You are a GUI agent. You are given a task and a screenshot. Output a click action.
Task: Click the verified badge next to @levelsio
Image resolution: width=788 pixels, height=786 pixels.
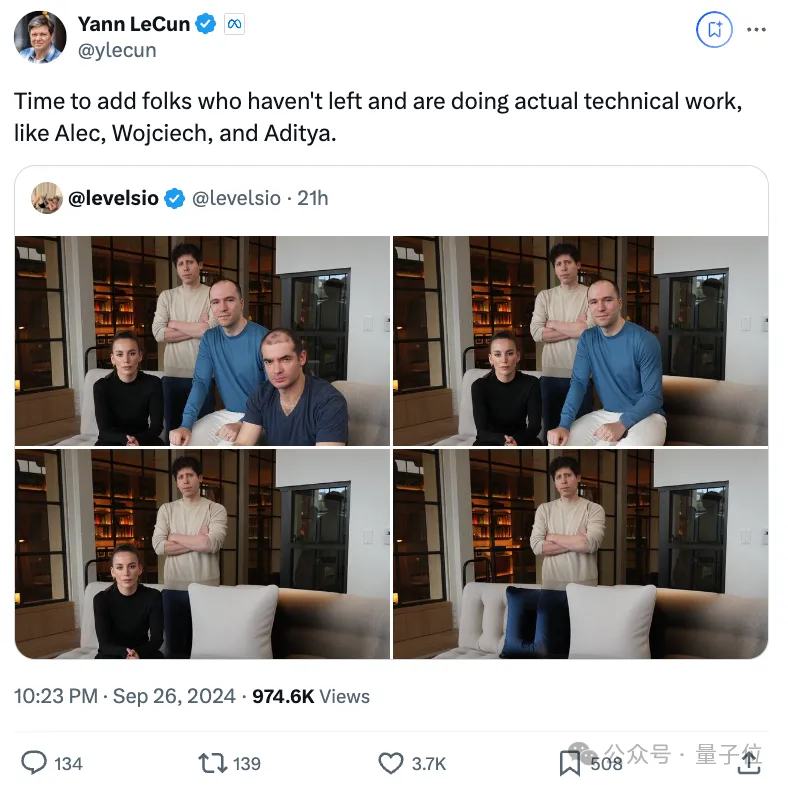pyautogui.click(x=174, y=198)
